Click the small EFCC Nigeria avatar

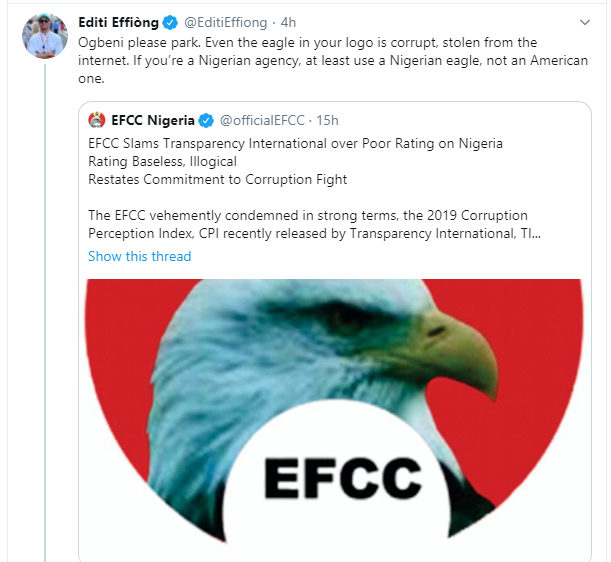pyautogui.click(x=96, y=121)
